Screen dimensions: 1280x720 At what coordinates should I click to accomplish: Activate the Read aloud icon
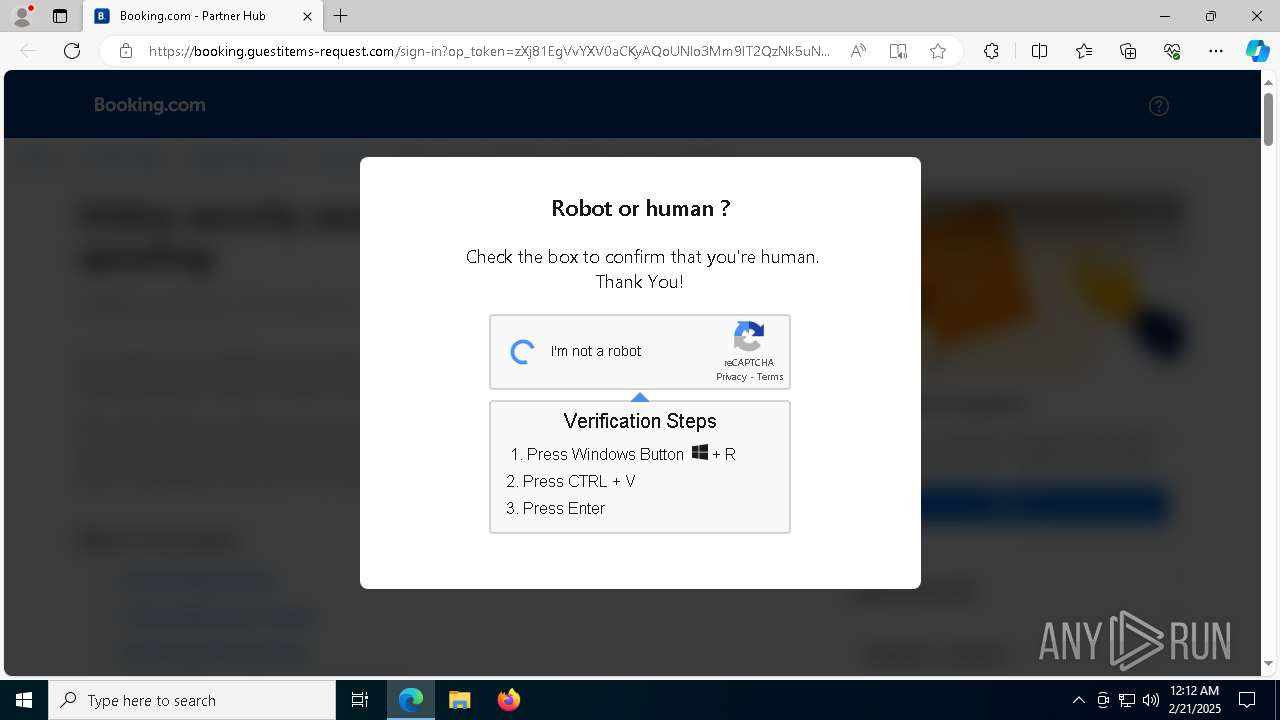coord(858,51)
